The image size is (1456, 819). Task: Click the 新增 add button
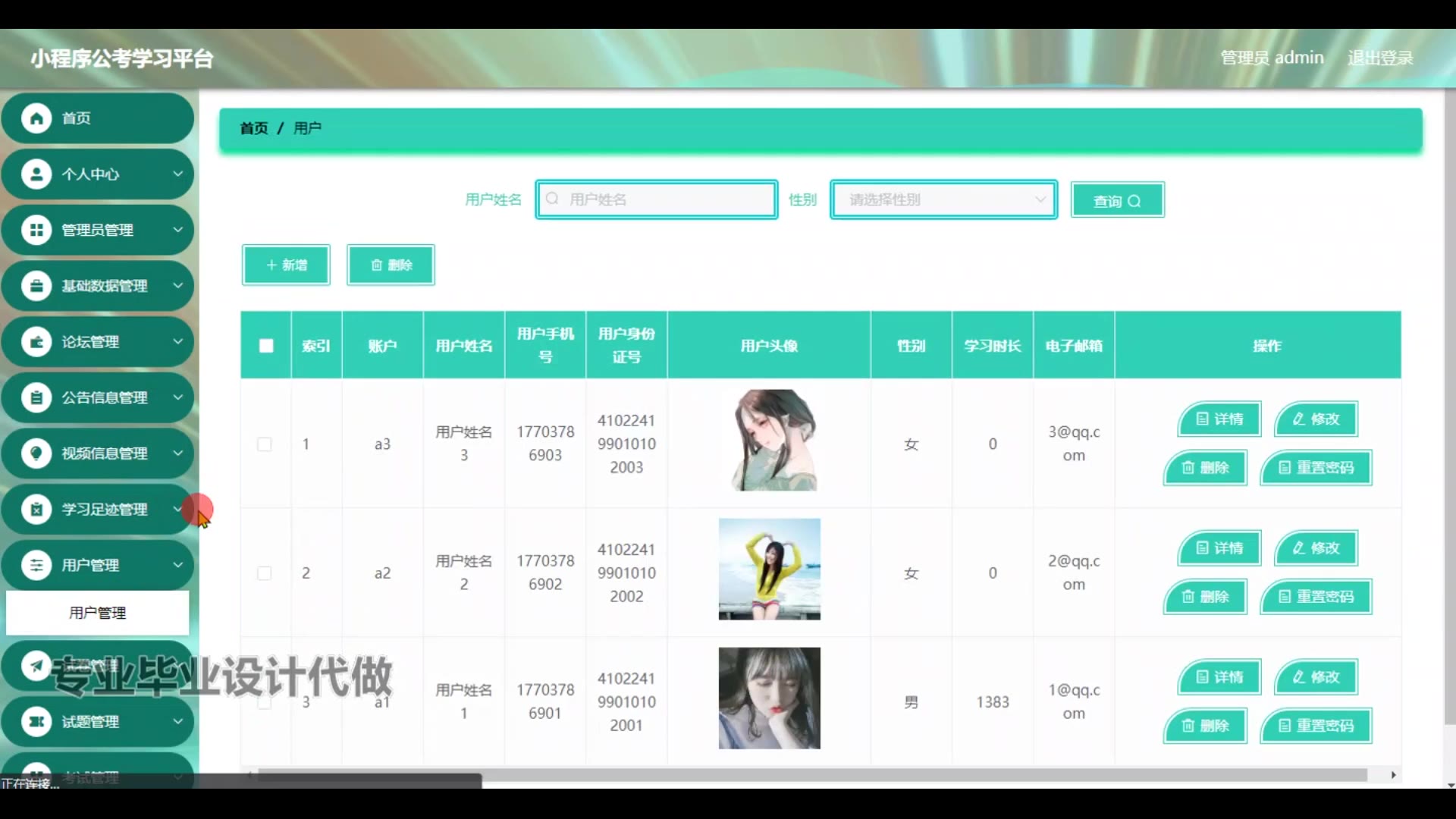(x=286, y=265)
